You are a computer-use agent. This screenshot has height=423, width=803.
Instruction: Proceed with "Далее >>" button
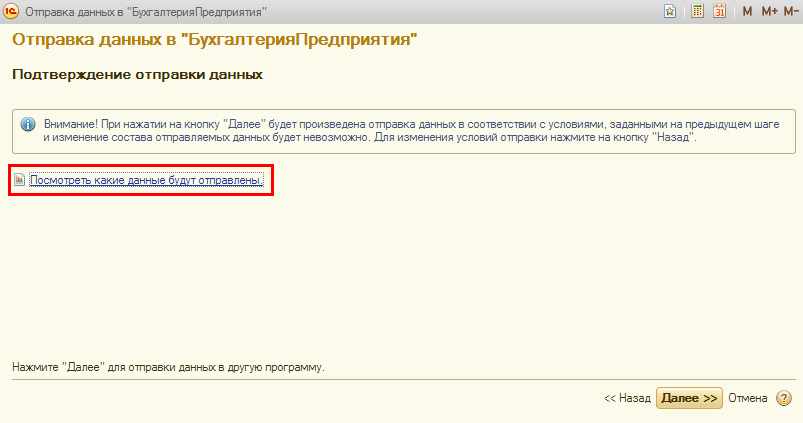[689, 398]
